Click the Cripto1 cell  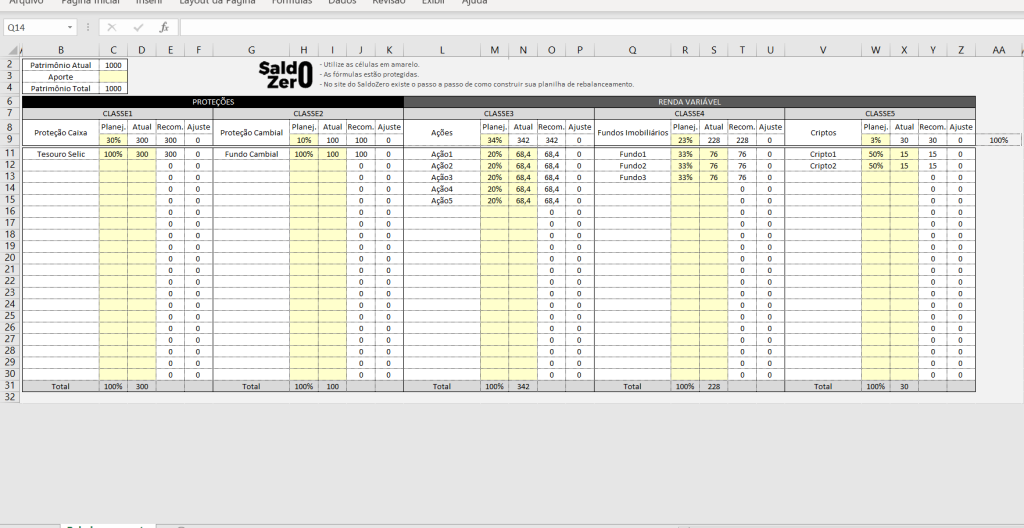(x=823, y=154)
